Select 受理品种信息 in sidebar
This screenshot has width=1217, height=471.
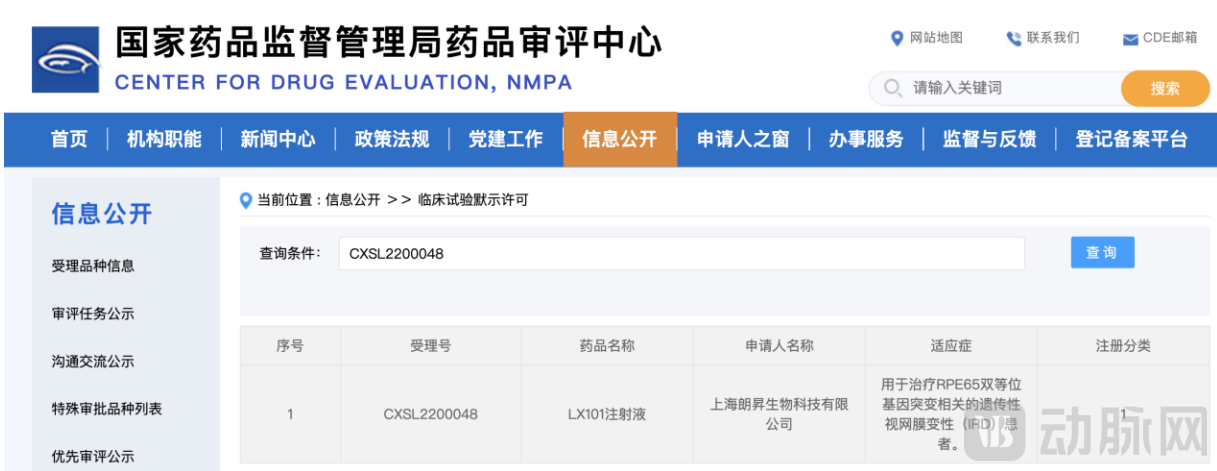tap(93, 266)
